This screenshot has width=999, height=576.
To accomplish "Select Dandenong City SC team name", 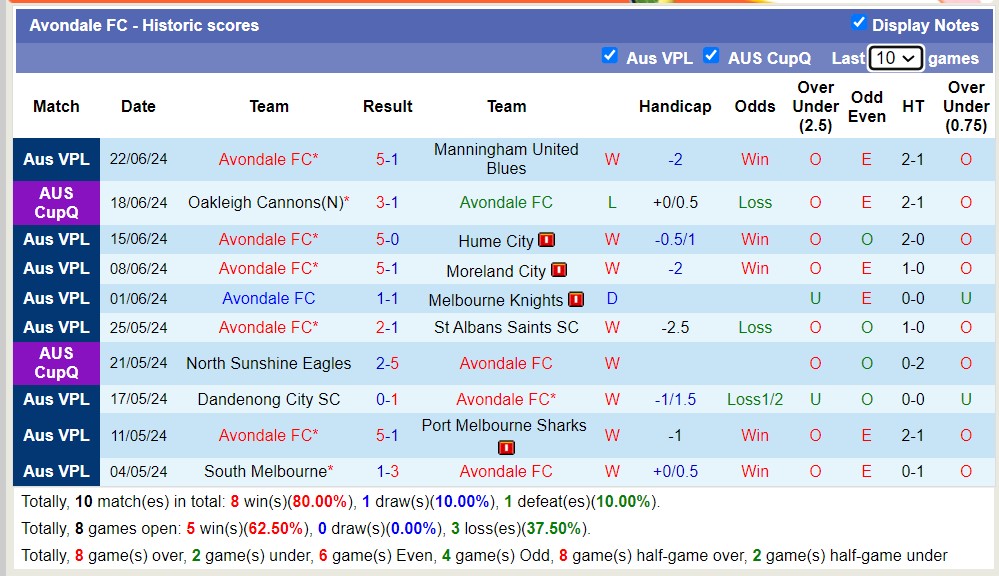I will [268, 399].
